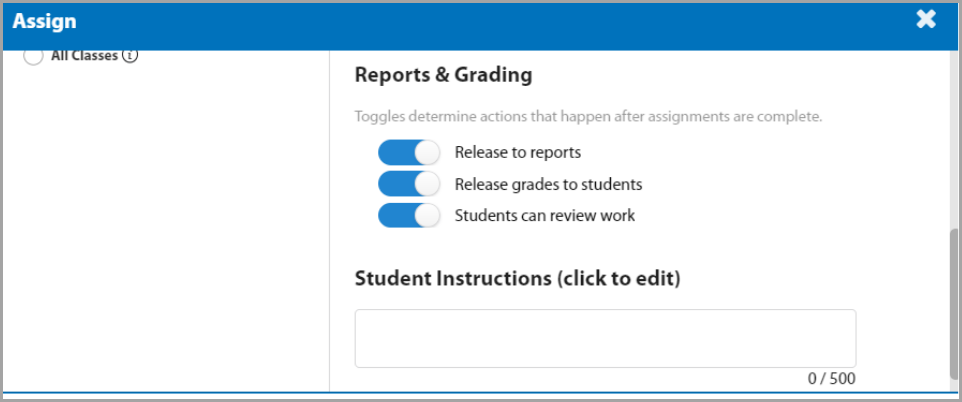Click the "All Classes" label text
The height and width of the screenshot is (402, 962).
(84, 56)
